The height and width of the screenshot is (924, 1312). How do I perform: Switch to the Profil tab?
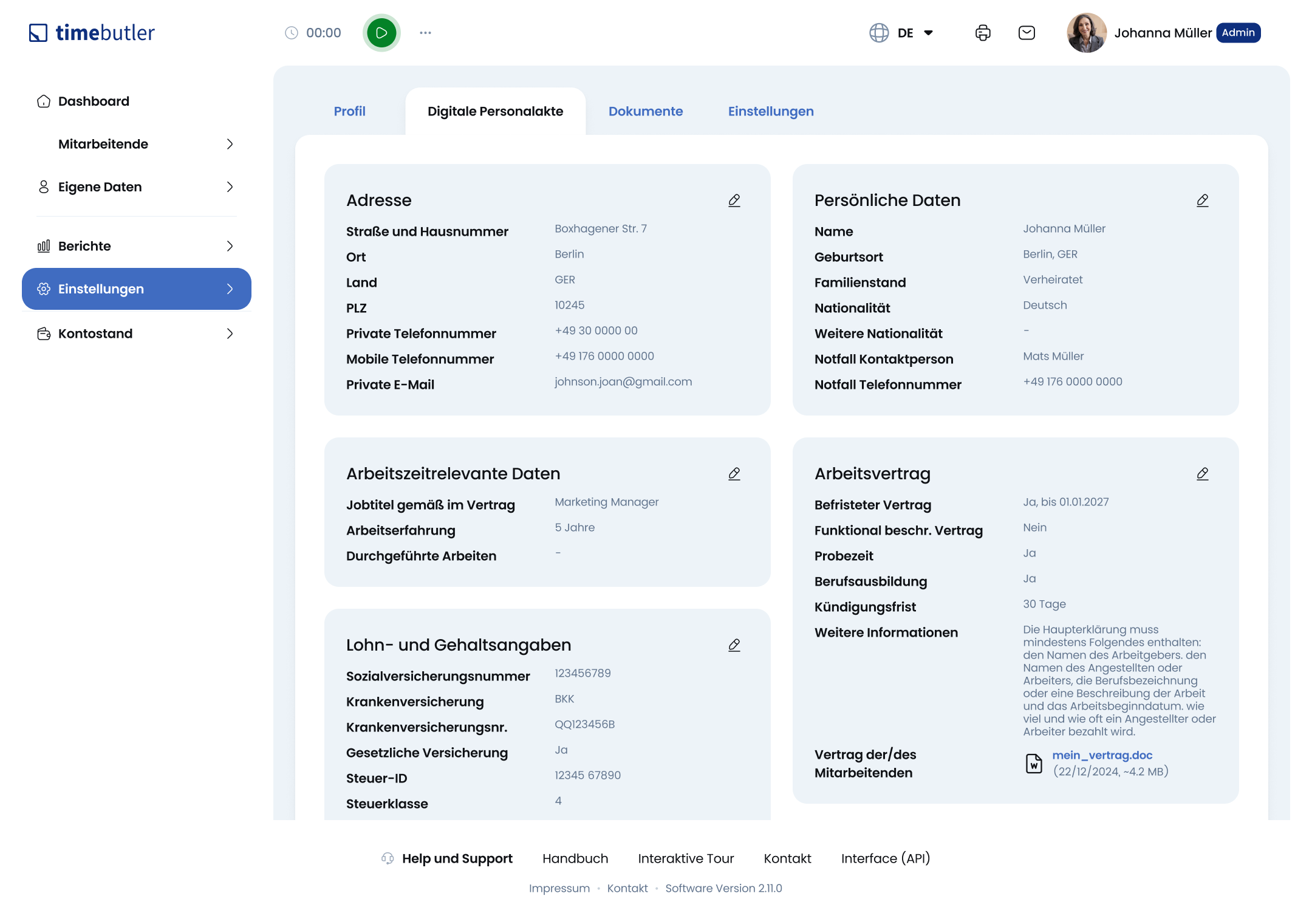[349, 111]
